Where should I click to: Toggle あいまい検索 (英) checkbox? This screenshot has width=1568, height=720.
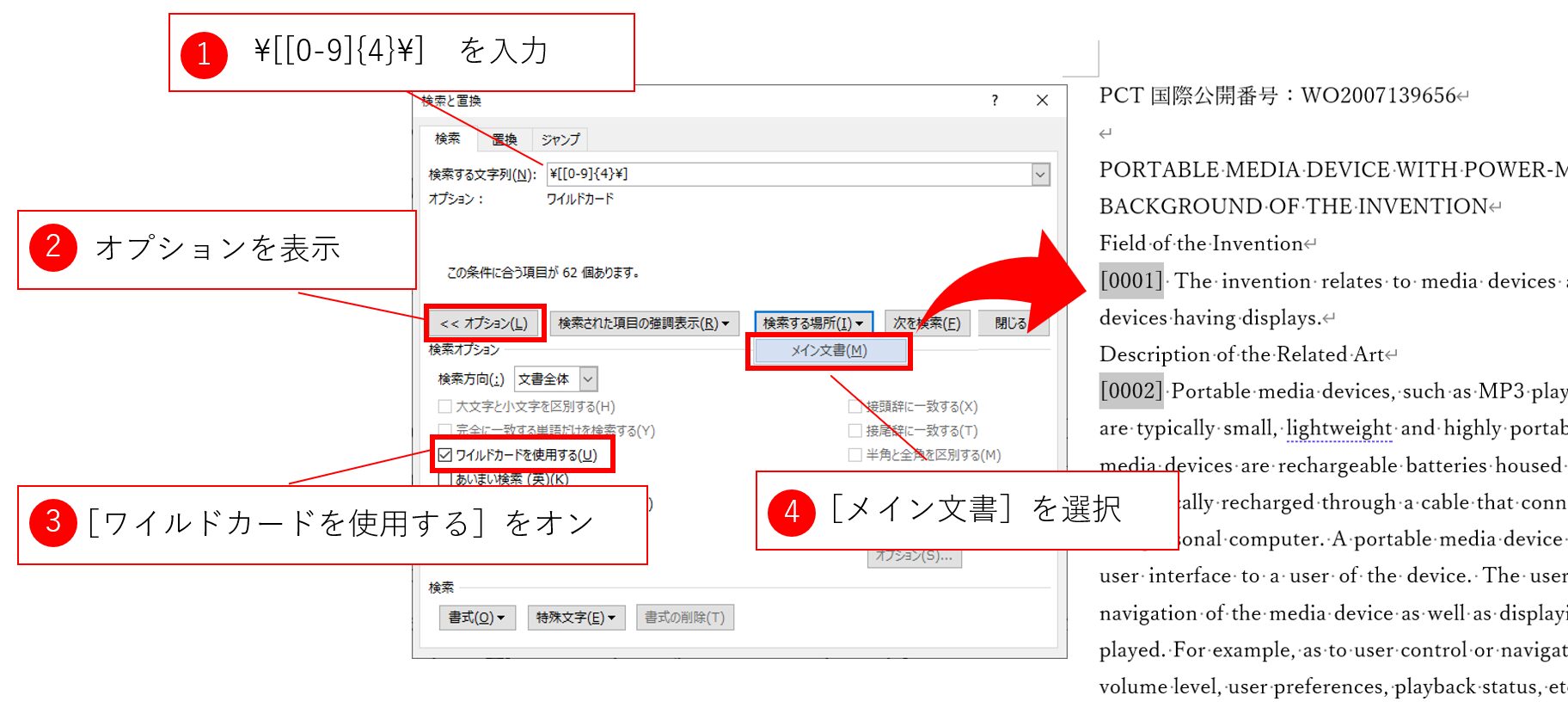point(445,479)
